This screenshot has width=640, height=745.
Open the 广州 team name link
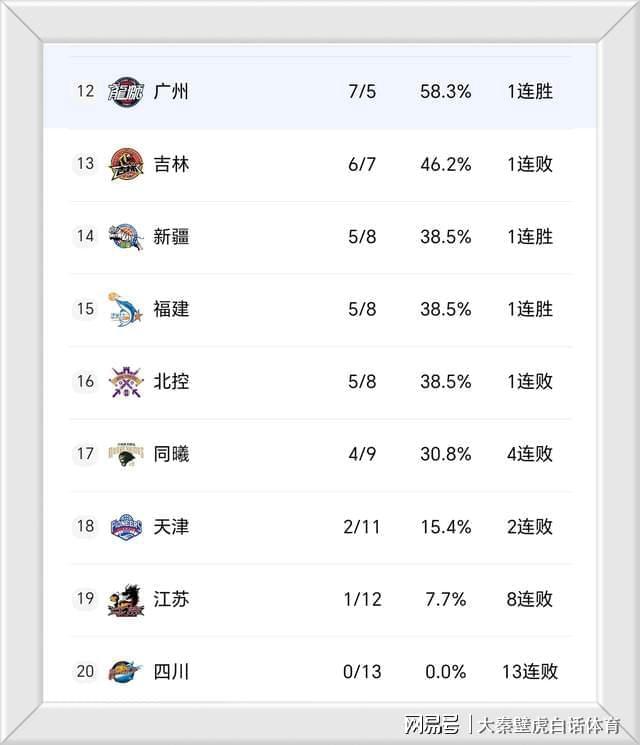pos(171,91)
